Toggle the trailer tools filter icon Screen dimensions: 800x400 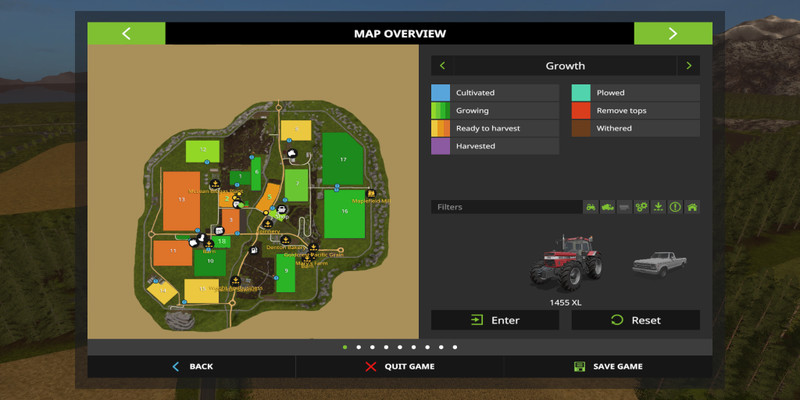[x=624, y=207]
